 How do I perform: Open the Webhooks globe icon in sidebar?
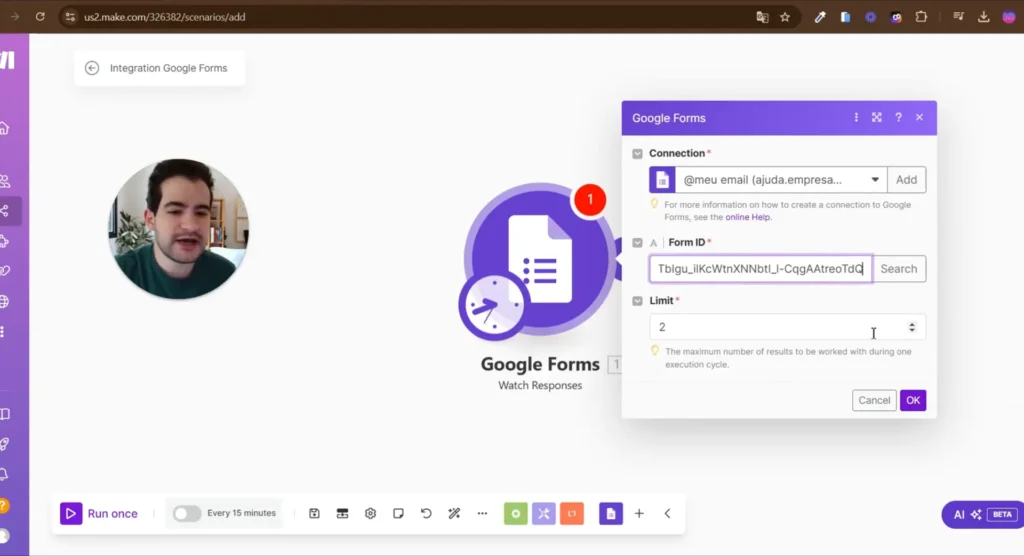pyautogui.click(x=5, y=301)
